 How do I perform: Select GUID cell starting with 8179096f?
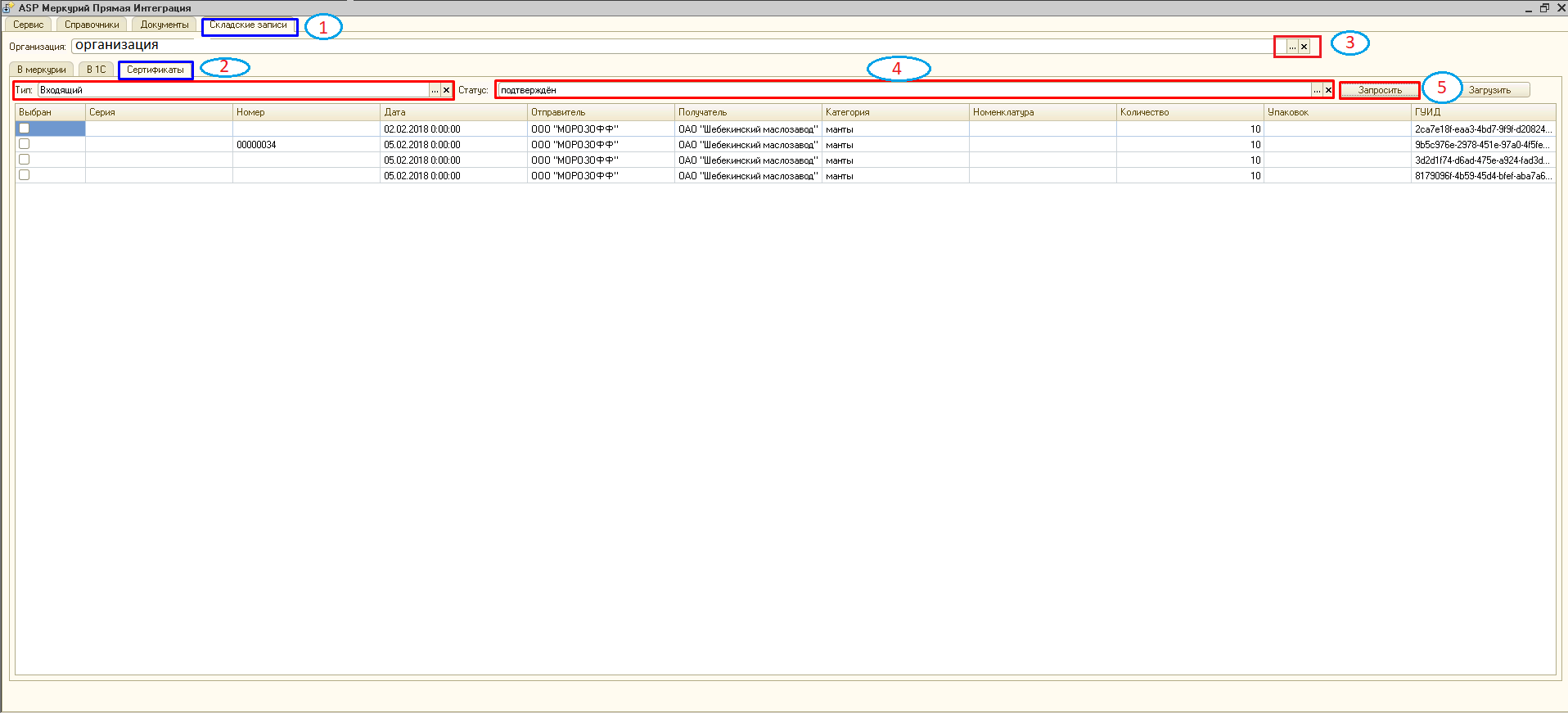[1484, 176]
